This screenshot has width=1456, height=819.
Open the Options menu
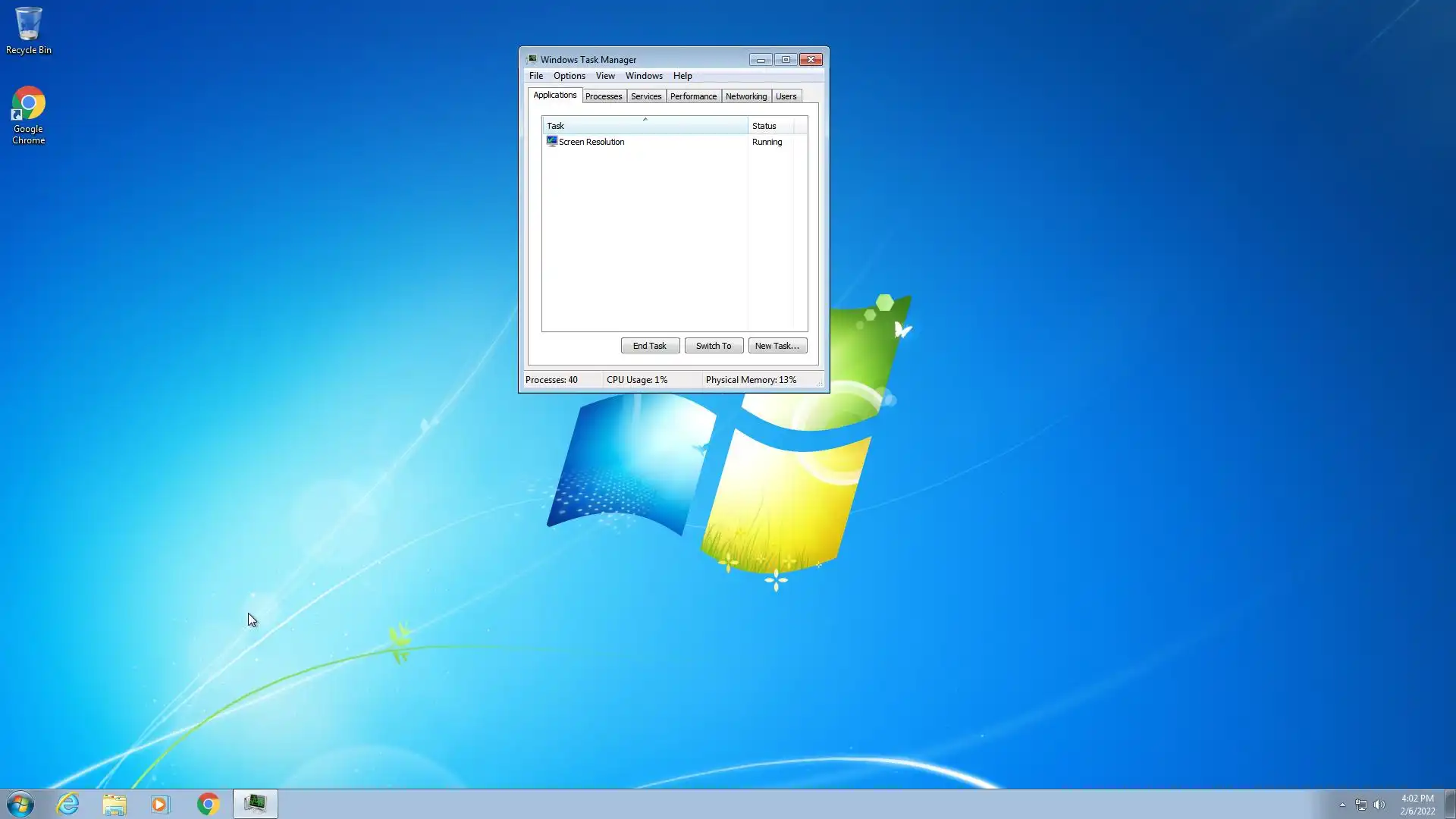pos(569,76)
